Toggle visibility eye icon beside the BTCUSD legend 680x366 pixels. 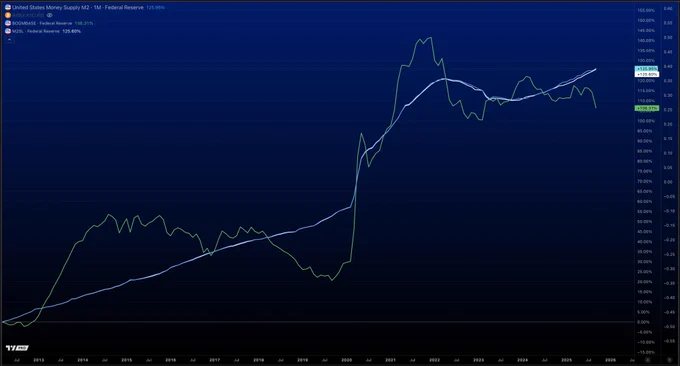pyautogui.click(x=49, y=15)
